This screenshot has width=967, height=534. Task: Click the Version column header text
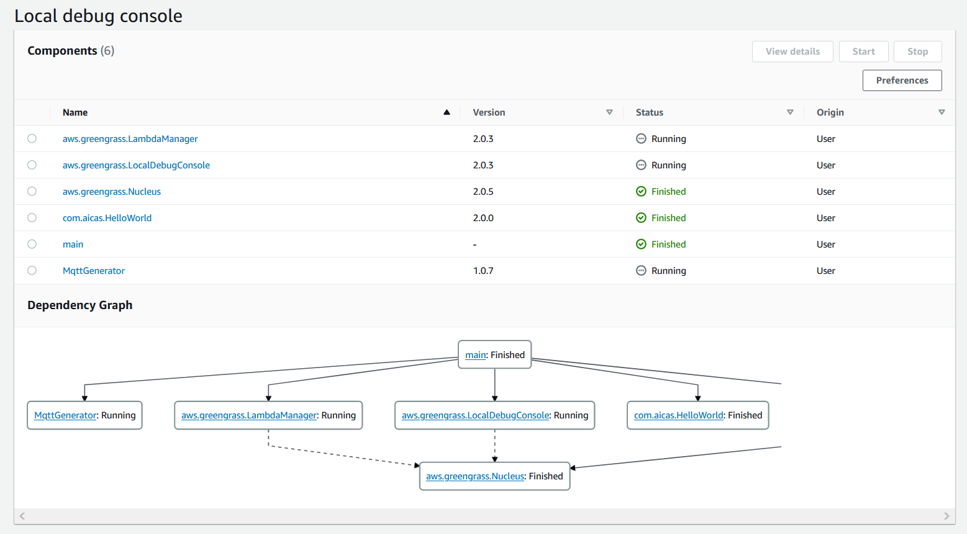[x=489, y=112]
